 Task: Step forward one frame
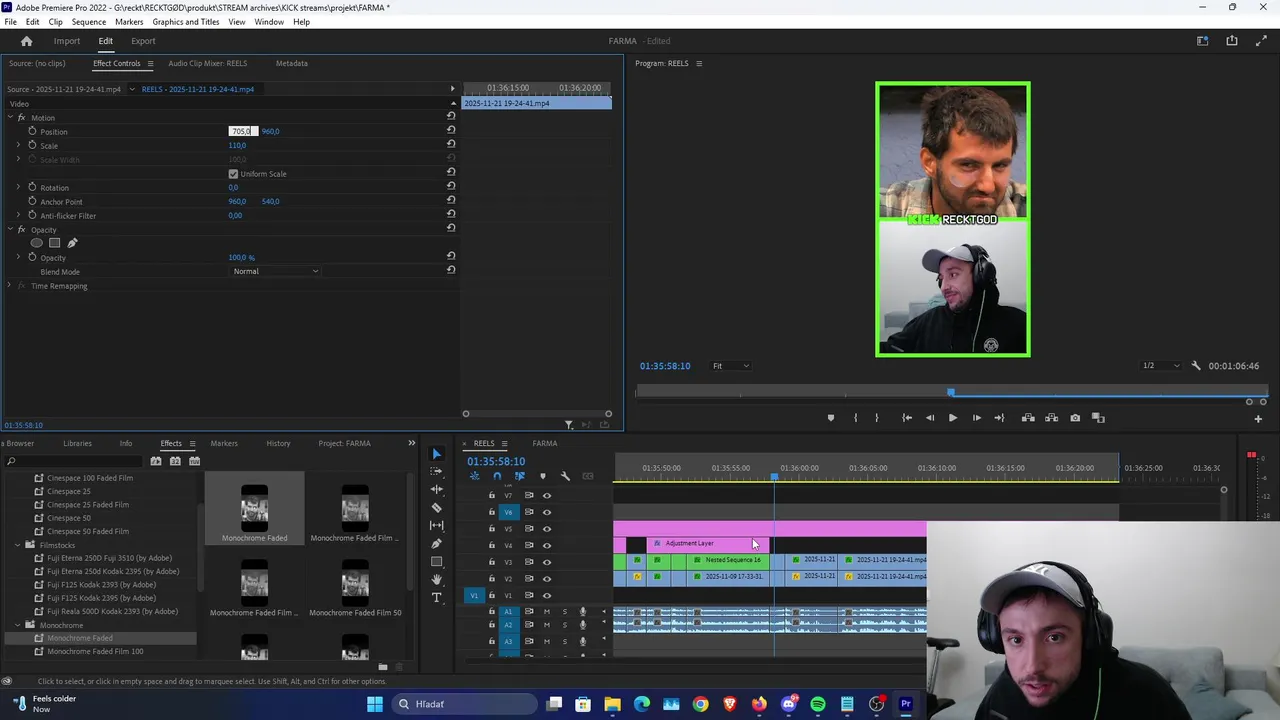tap(976, 418)
